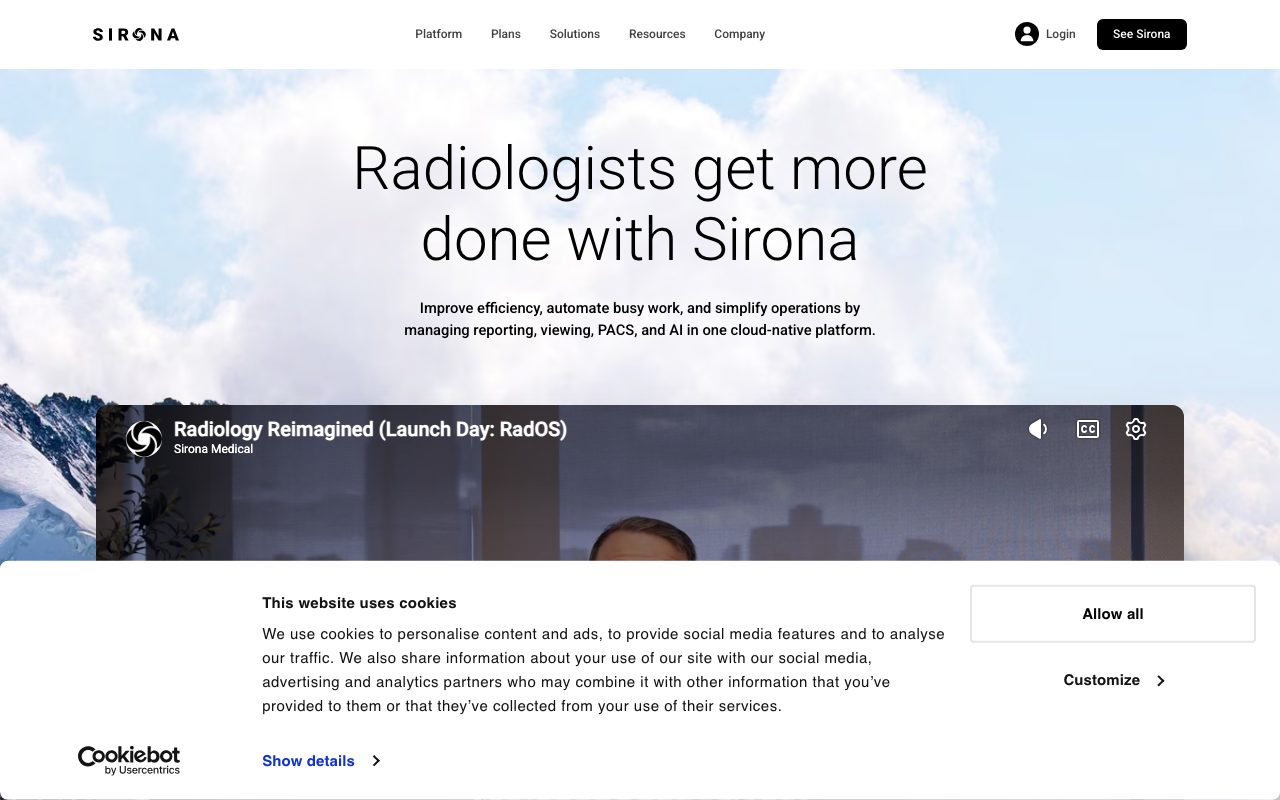
Task: Toggle closed captions on the video
Action: pos(1088,429)
